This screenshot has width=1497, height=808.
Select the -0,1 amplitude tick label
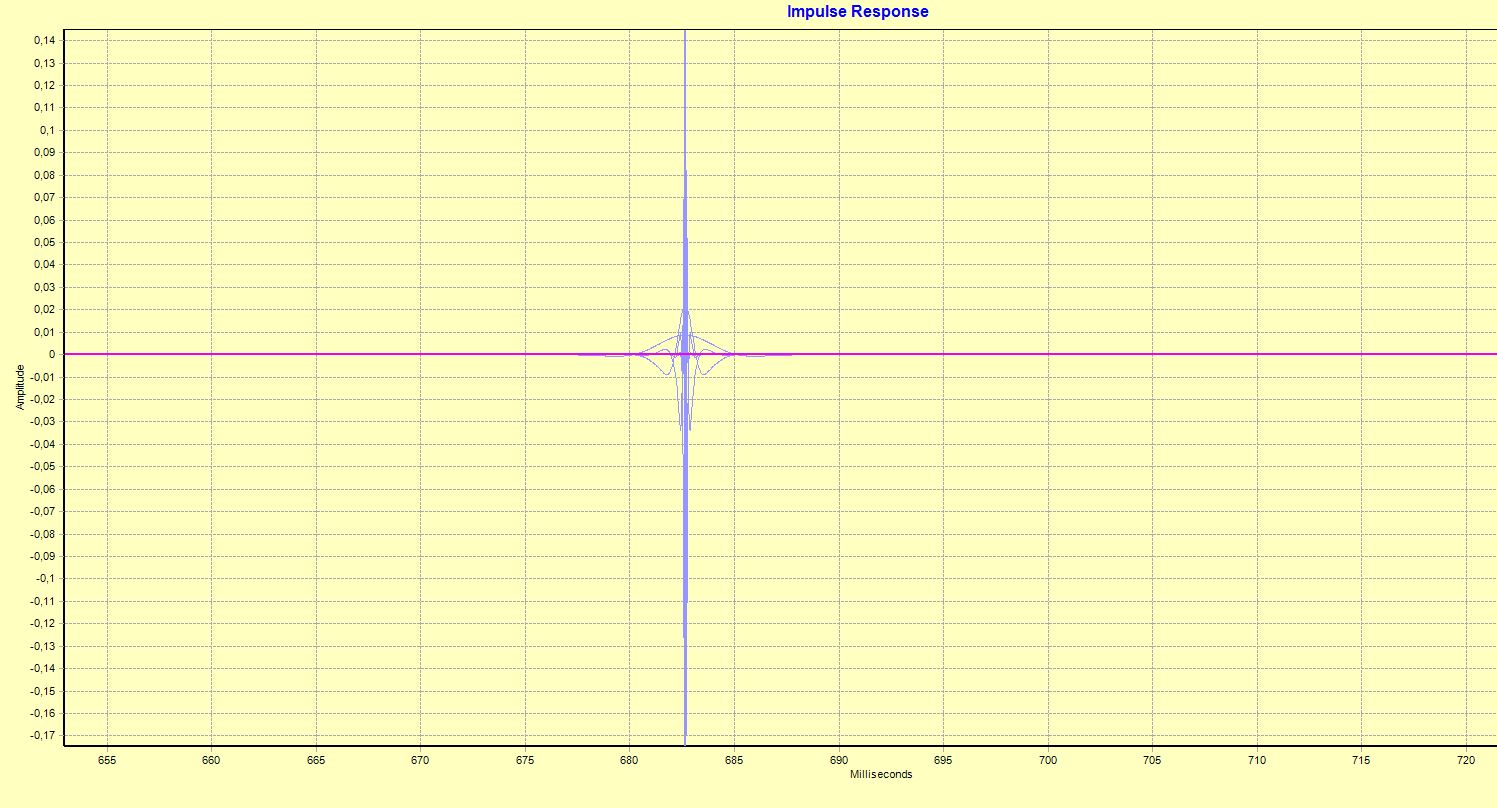(45, 578)
